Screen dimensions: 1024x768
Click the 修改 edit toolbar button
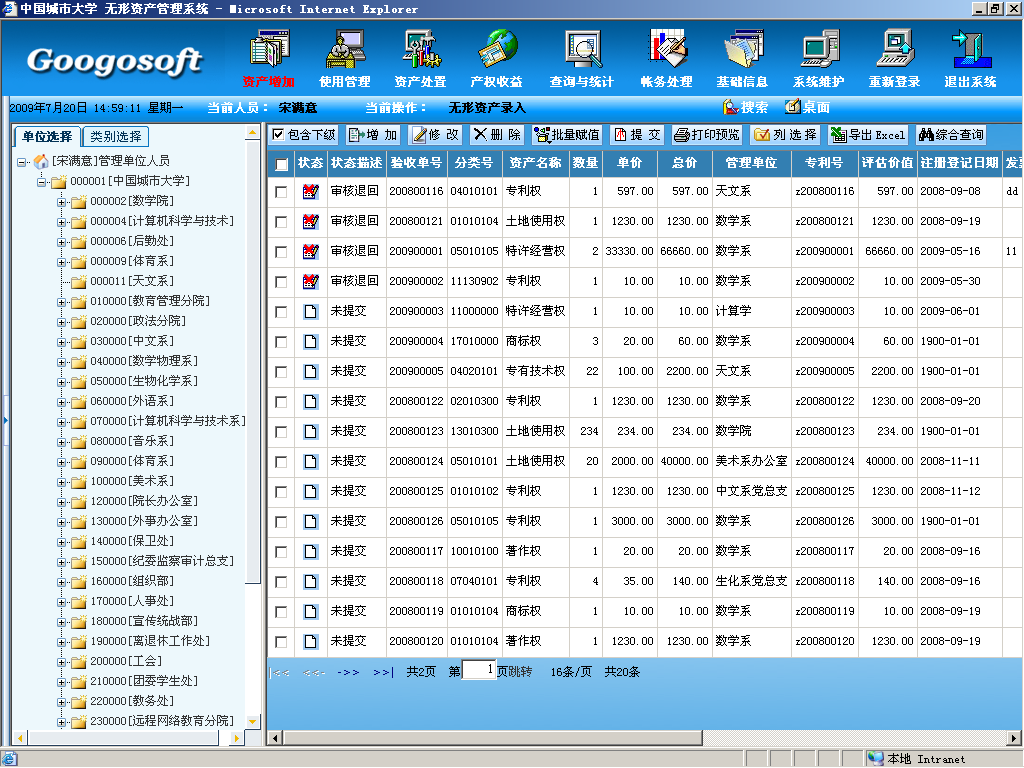pyautogui.click(x=436, y=135)
